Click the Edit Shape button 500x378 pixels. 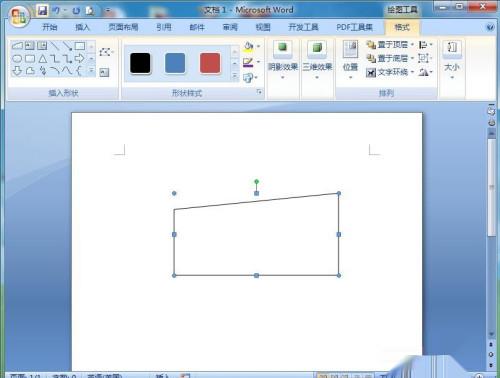pyautogui.click(x=106, y=52)
